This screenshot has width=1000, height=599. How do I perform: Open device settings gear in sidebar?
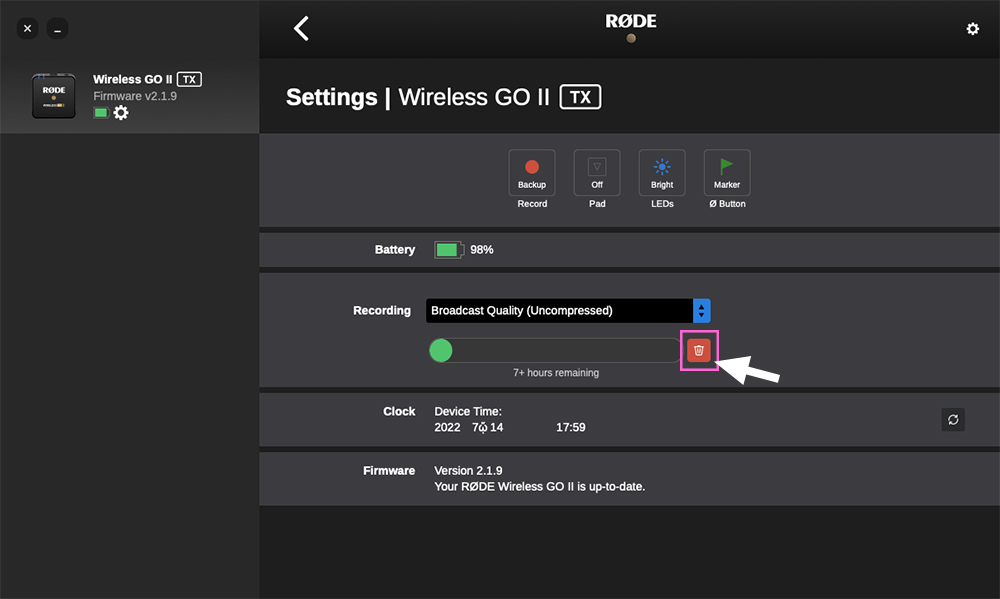click(x=121, y=113)
